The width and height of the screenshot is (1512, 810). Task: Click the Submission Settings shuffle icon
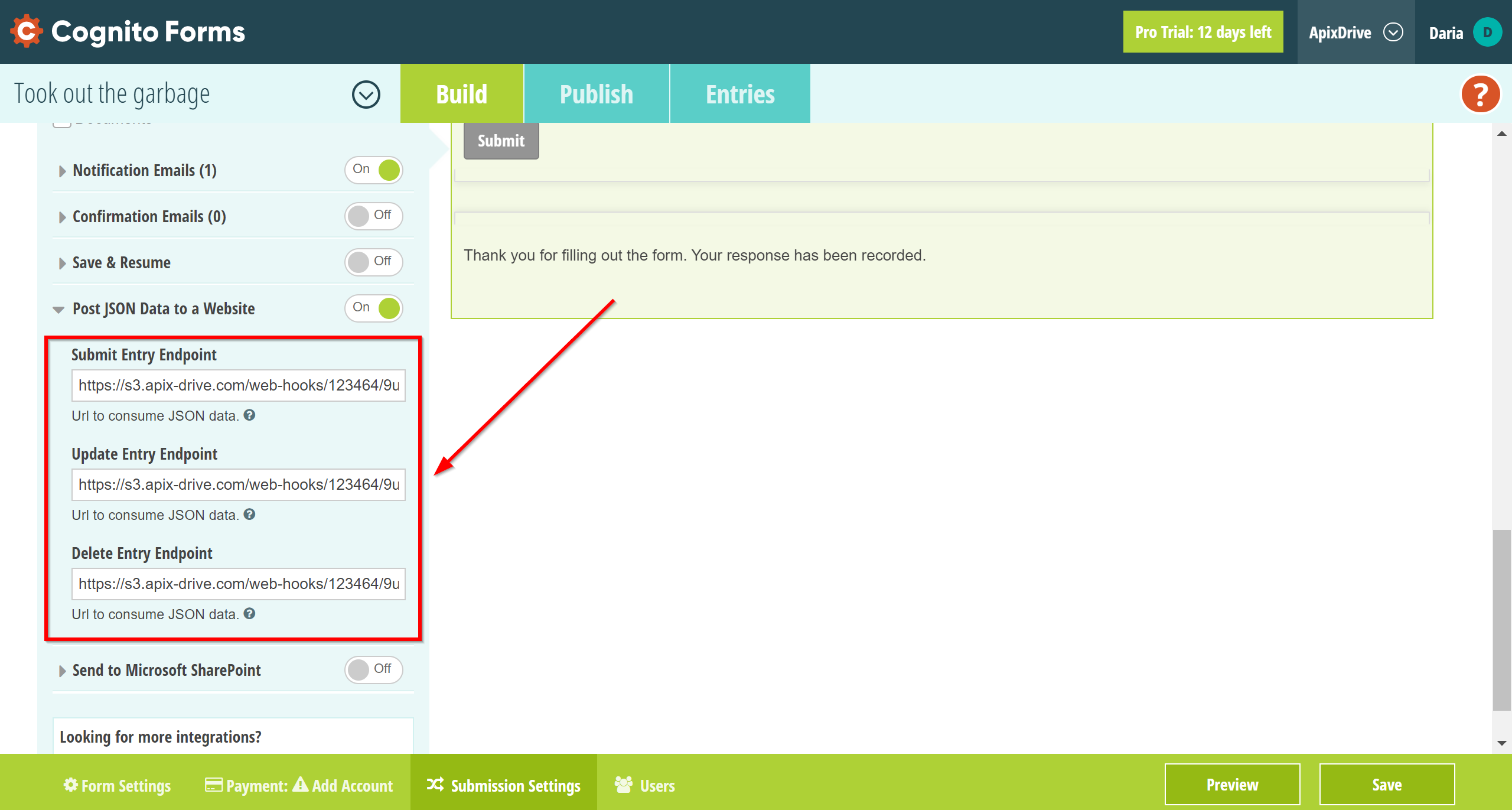tap(435, 785)
